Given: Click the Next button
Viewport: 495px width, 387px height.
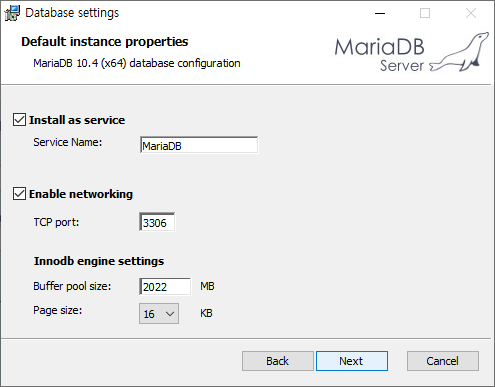Looking at the screenshot, I should (x=352, y=361).
